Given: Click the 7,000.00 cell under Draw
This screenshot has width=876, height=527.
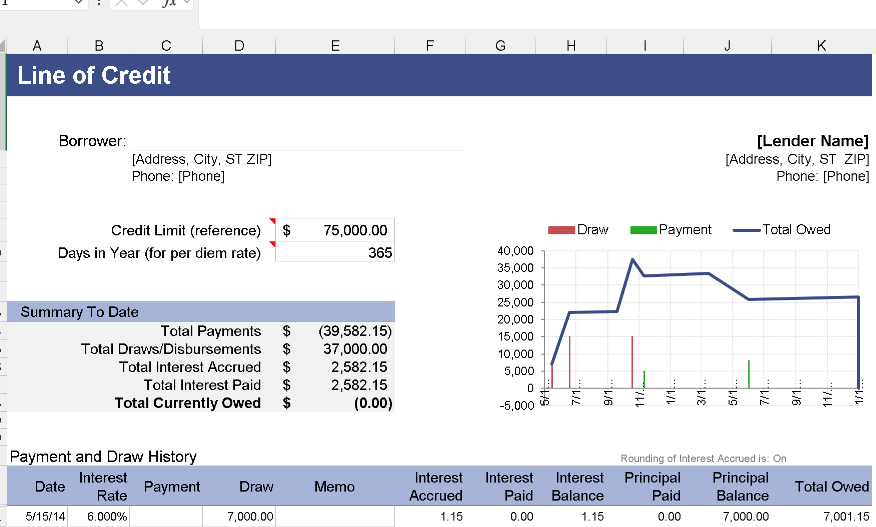Looking at the screenshot, I should (x=239, y=516).
